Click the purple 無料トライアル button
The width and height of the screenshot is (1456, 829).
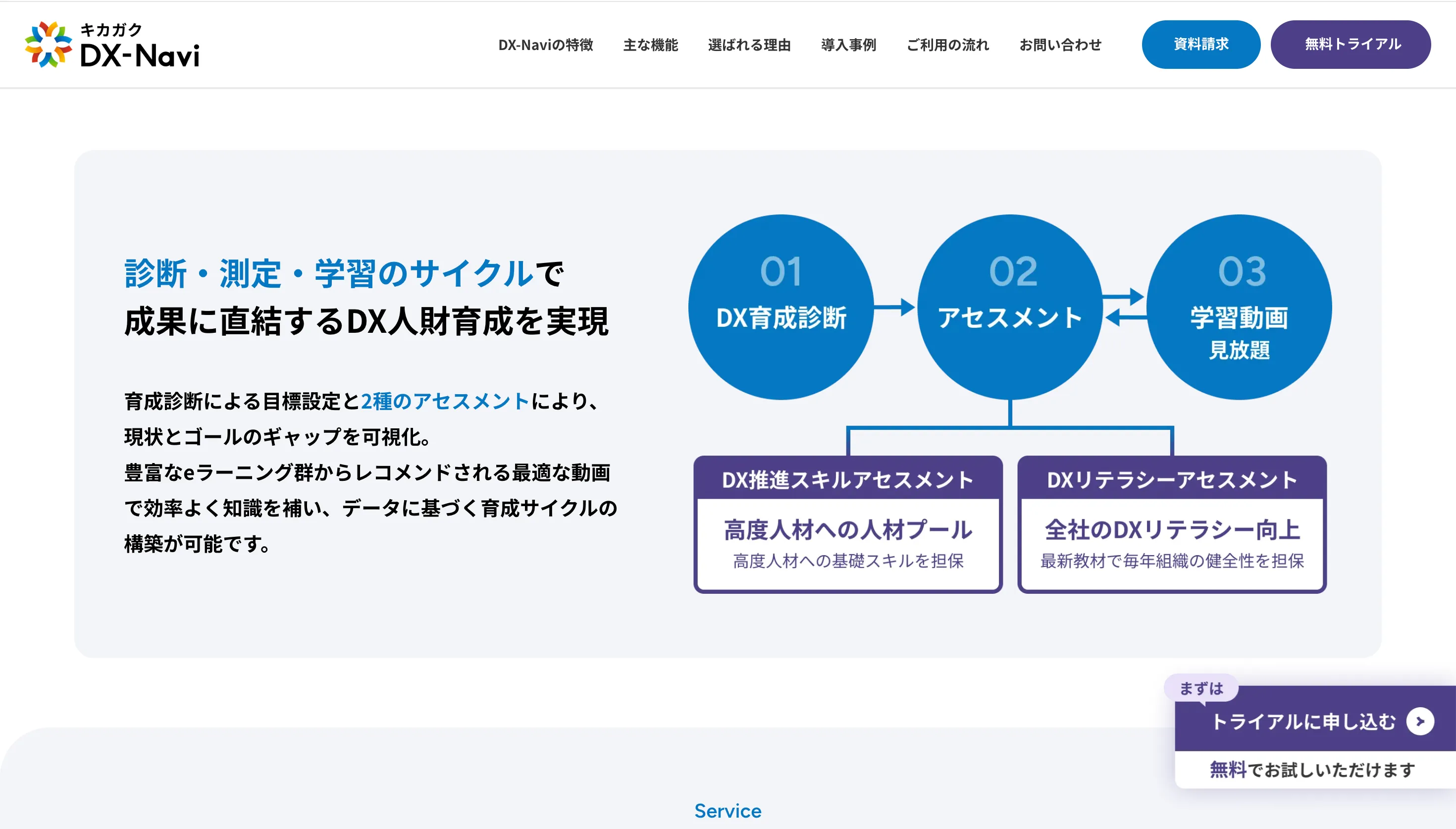click(1351, 45)
